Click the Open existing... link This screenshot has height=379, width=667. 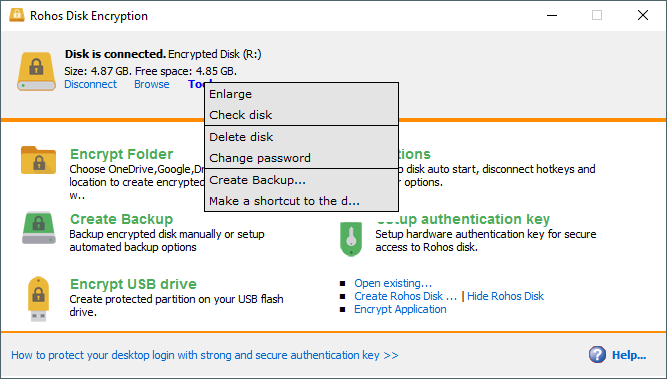[x=393, y=283]
